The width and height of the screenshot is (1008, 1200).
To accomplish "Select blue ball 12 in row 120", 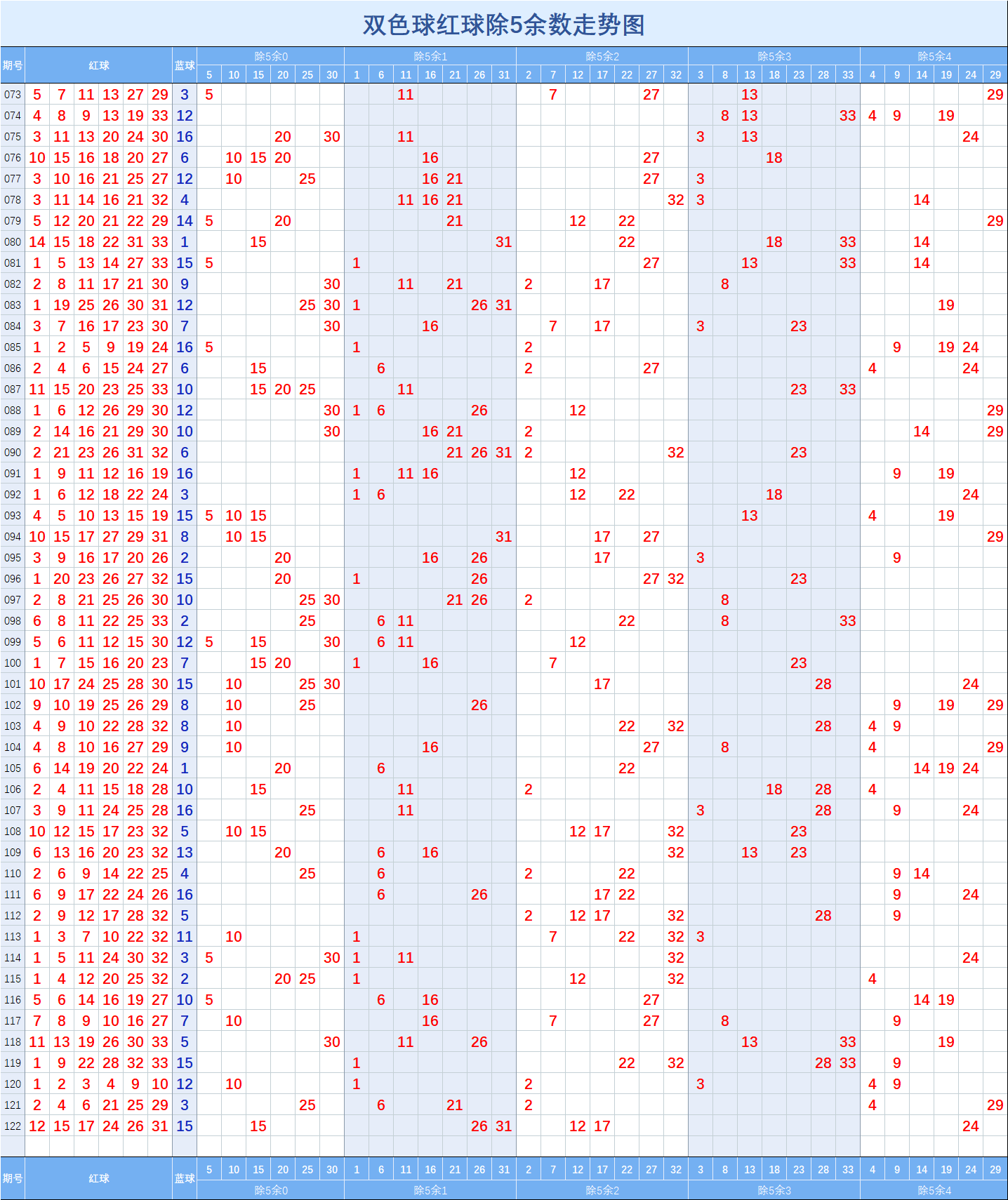I will coord(185,1084).
